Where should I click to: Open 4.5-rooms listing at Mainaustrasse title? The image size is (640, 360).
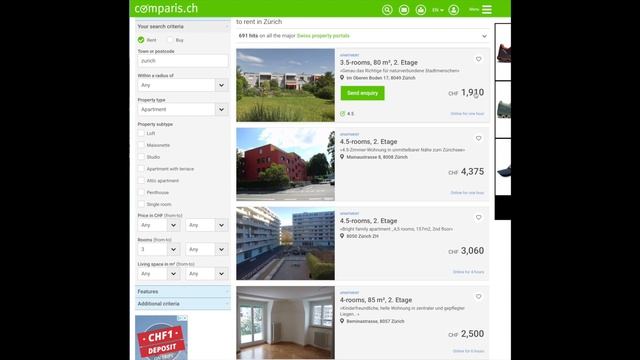(369, 142)
